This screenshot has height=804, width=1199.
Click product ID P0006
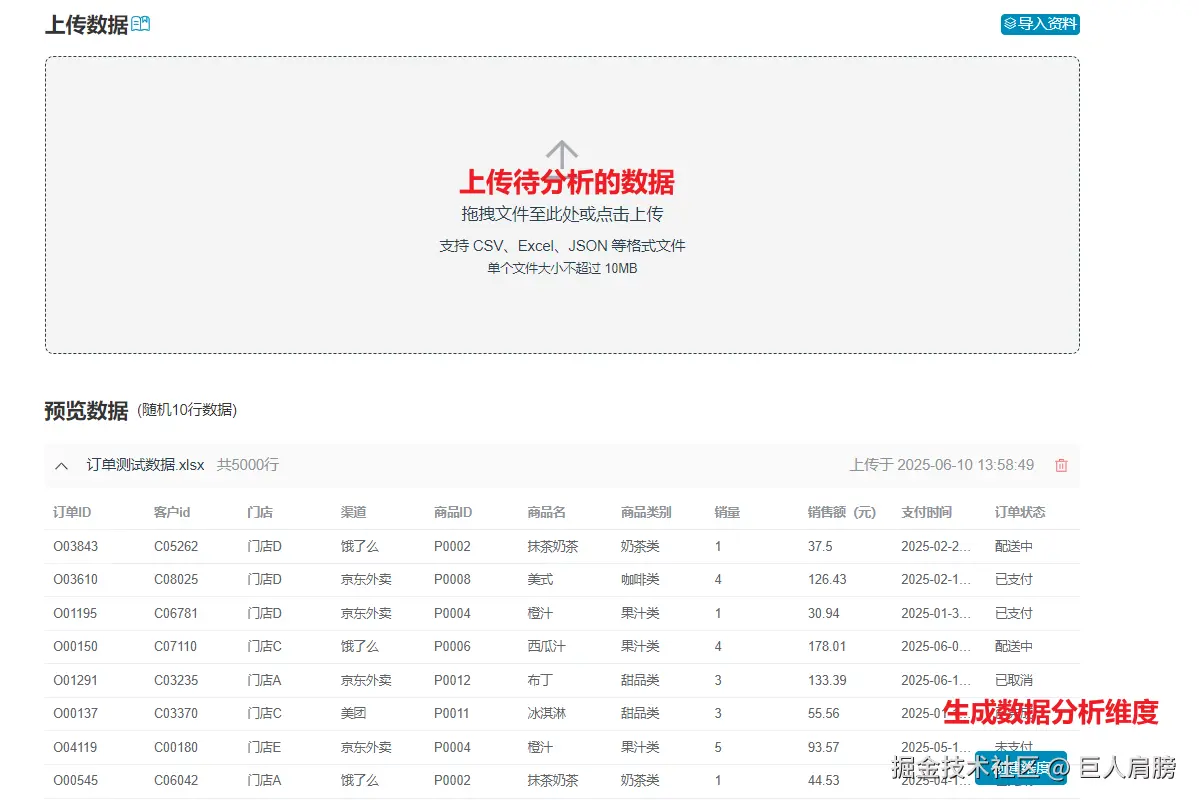click(x=452, y=646)
